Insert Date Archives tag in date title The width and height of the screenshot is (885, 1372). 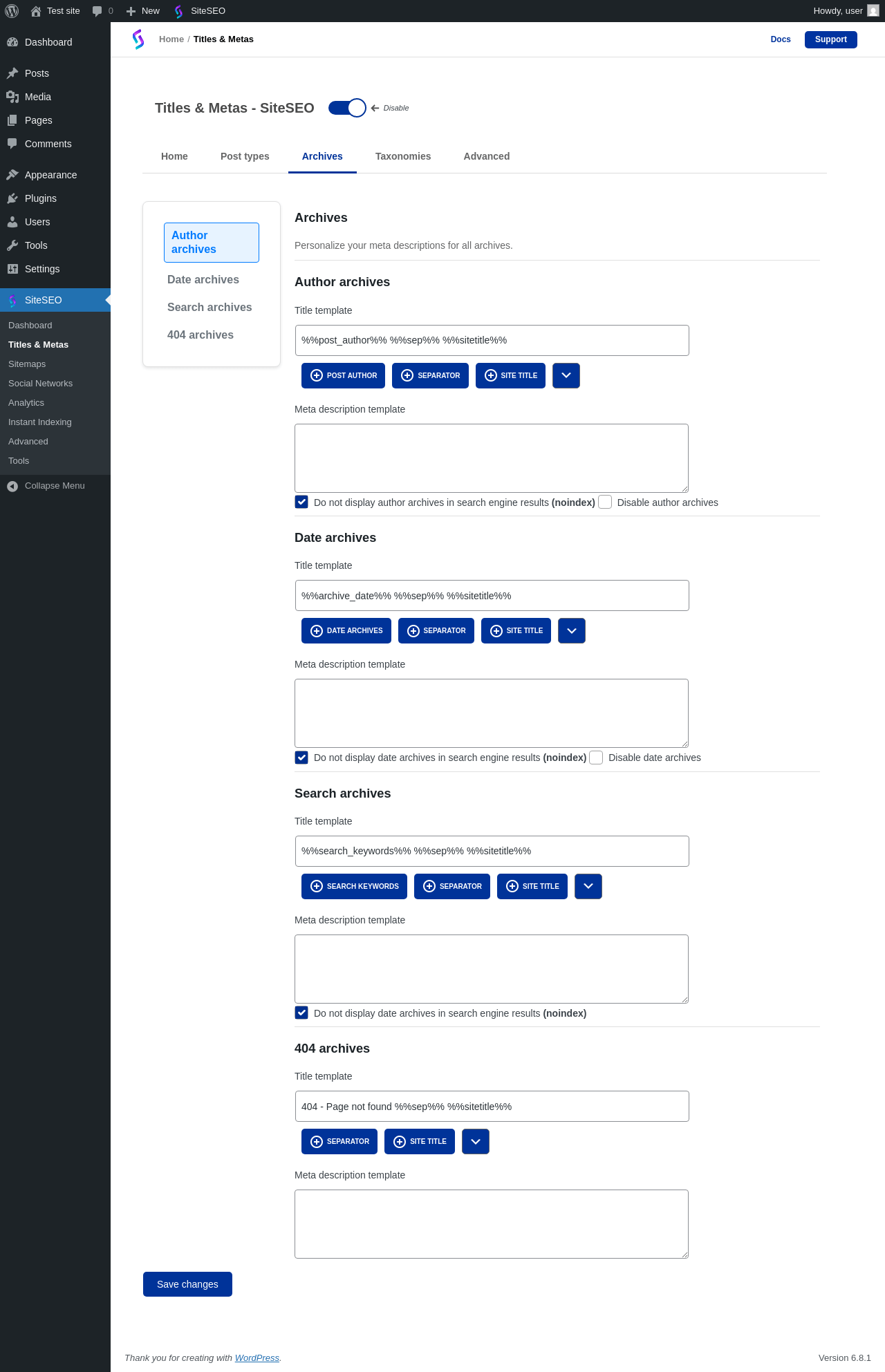click(346, 630)
